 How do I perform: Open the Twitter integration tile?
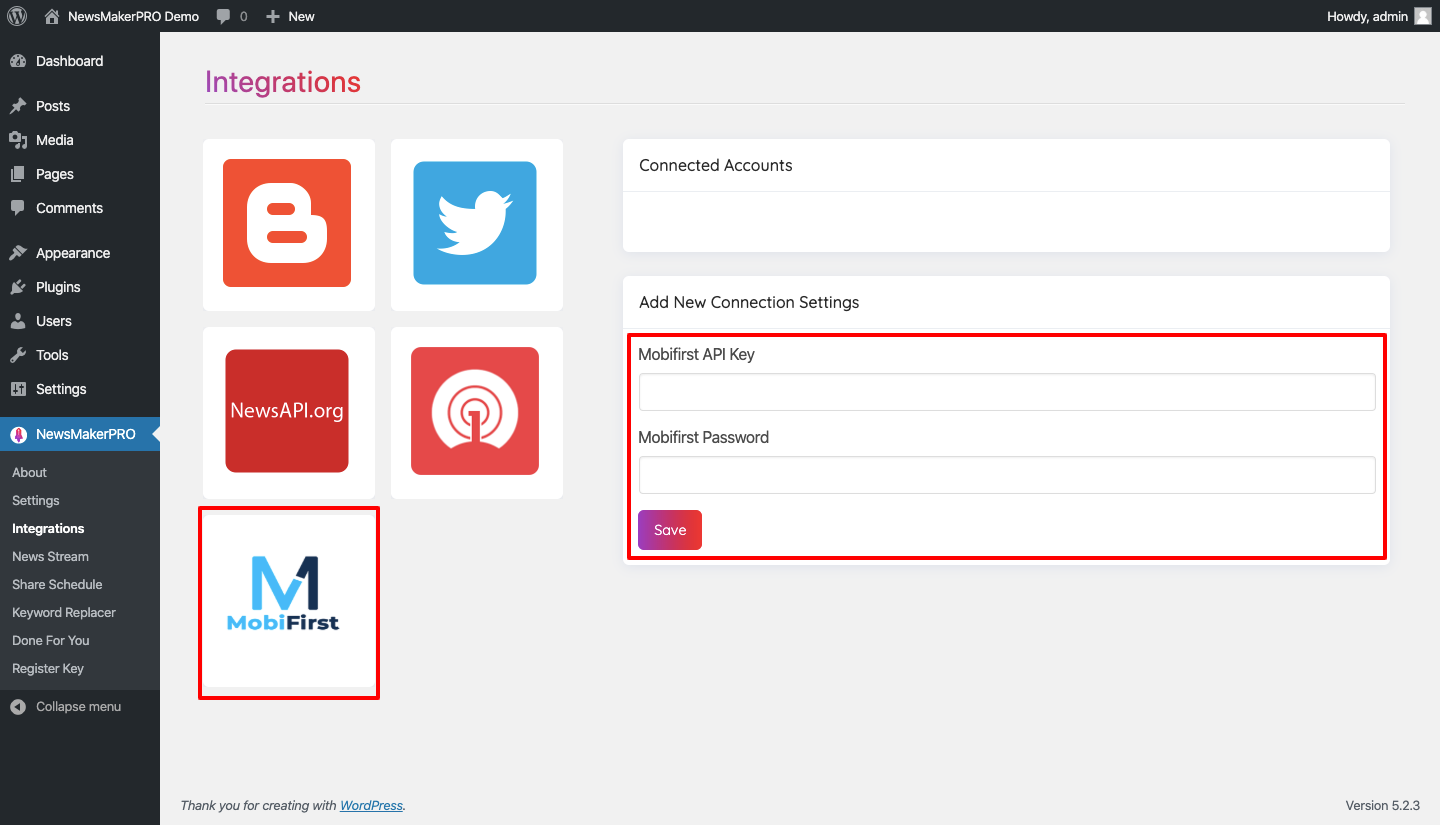tap(476, 224)
